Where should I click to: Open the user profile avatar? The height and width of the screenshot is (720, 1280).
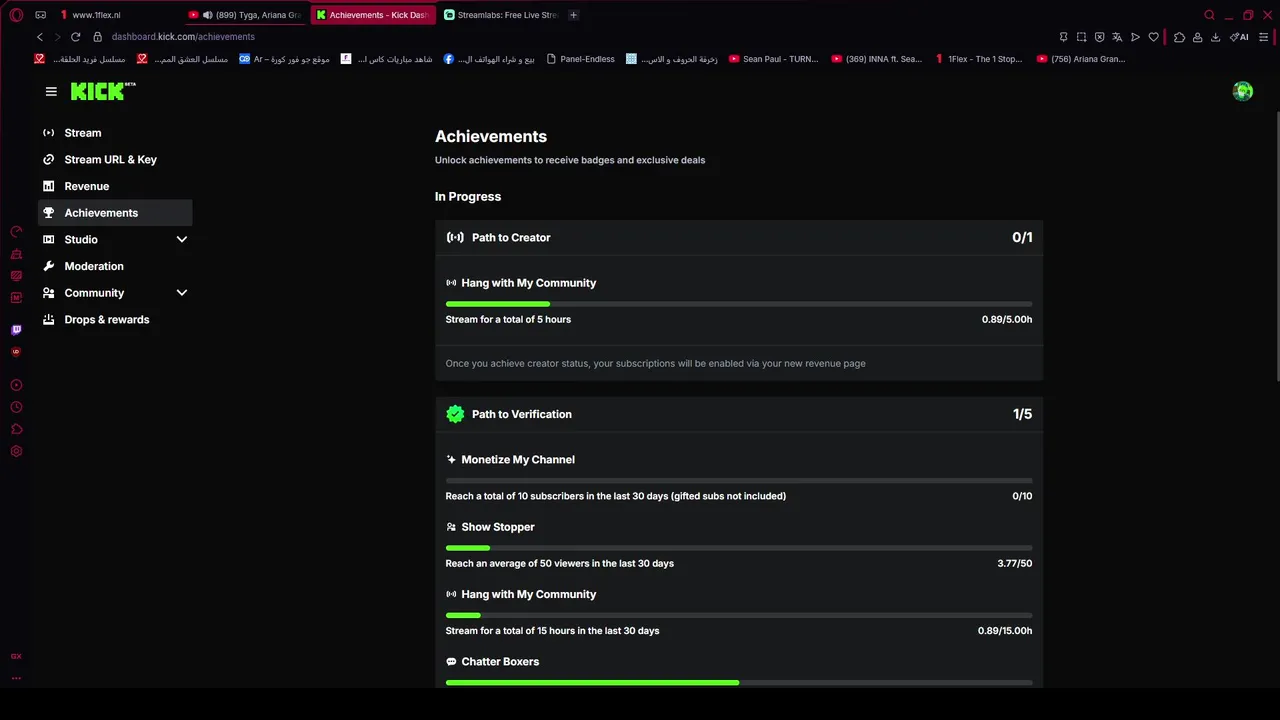1243,92
